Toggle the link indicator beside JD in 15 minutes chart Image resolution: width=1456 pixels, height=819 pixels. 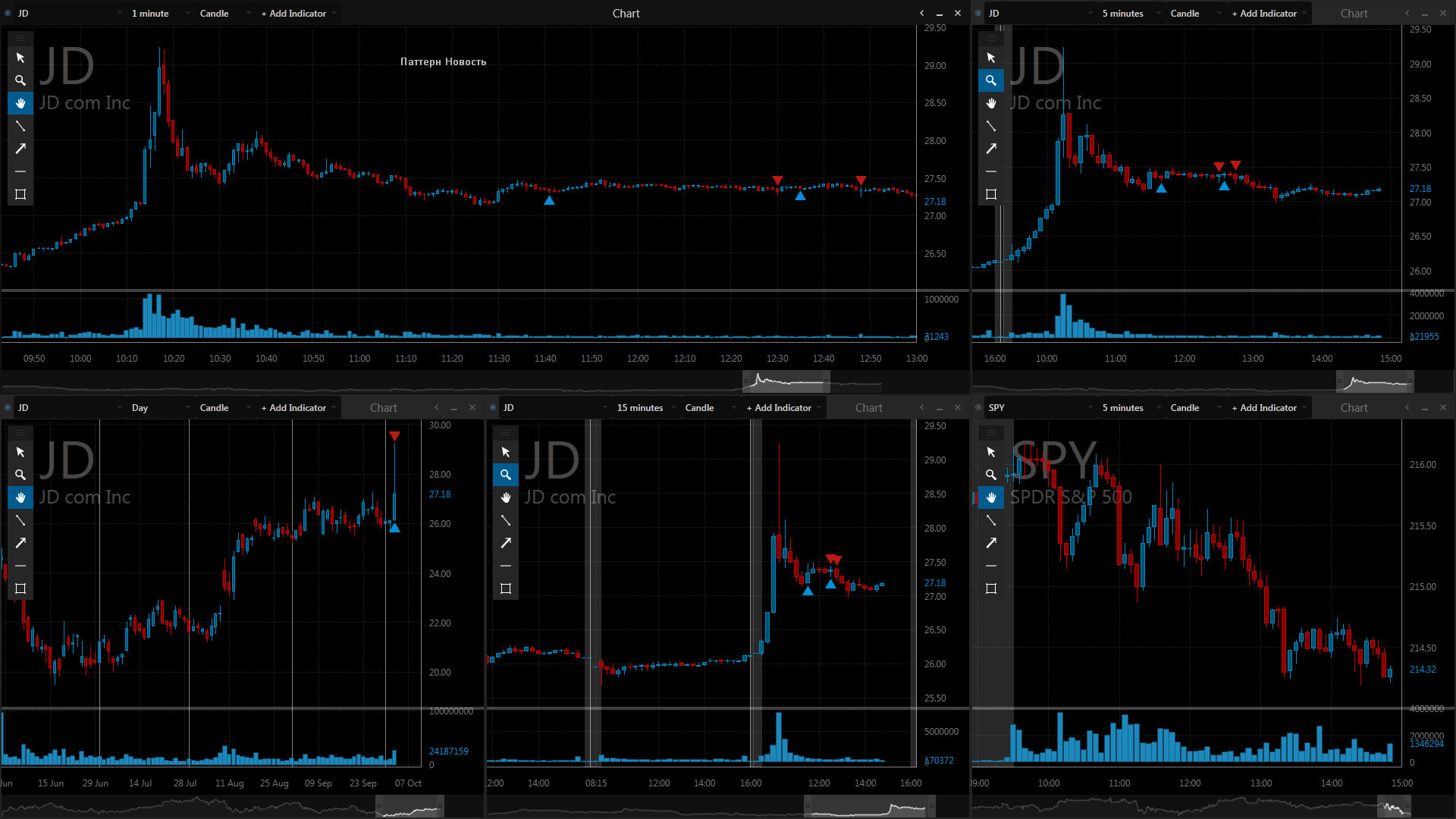coord(493,408)
